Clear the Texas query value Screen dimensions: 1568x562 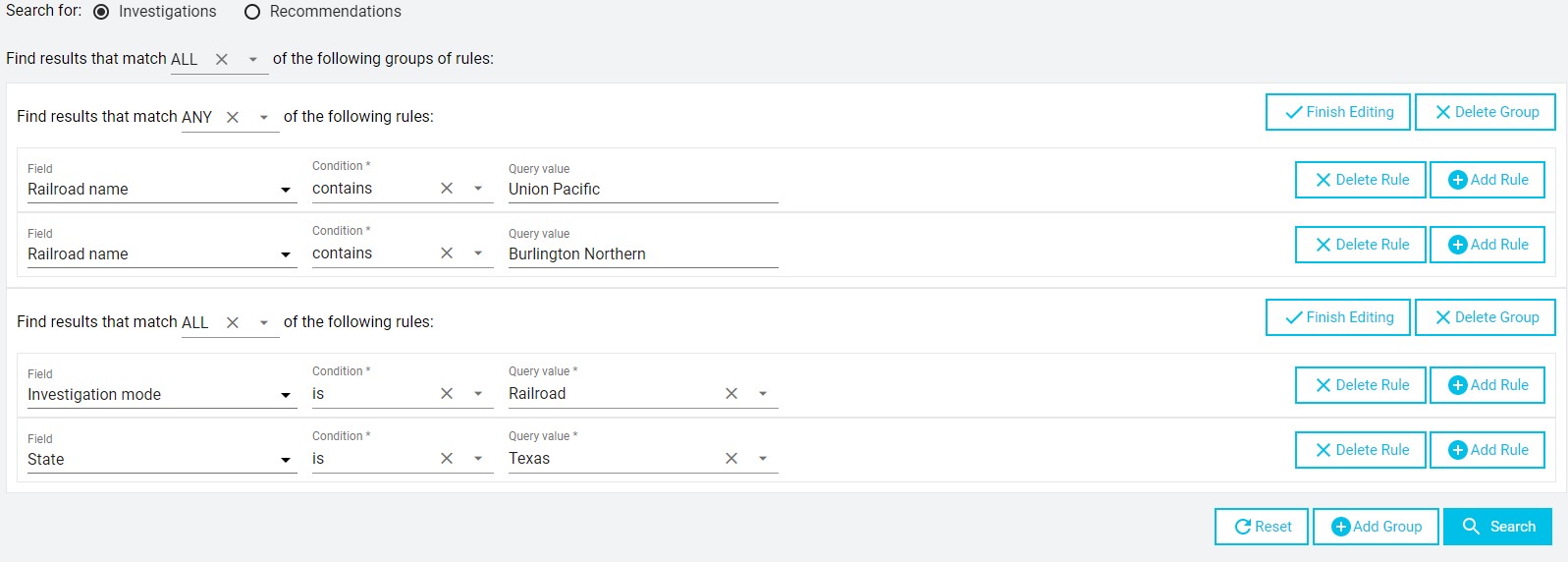[x=731, y=459]
